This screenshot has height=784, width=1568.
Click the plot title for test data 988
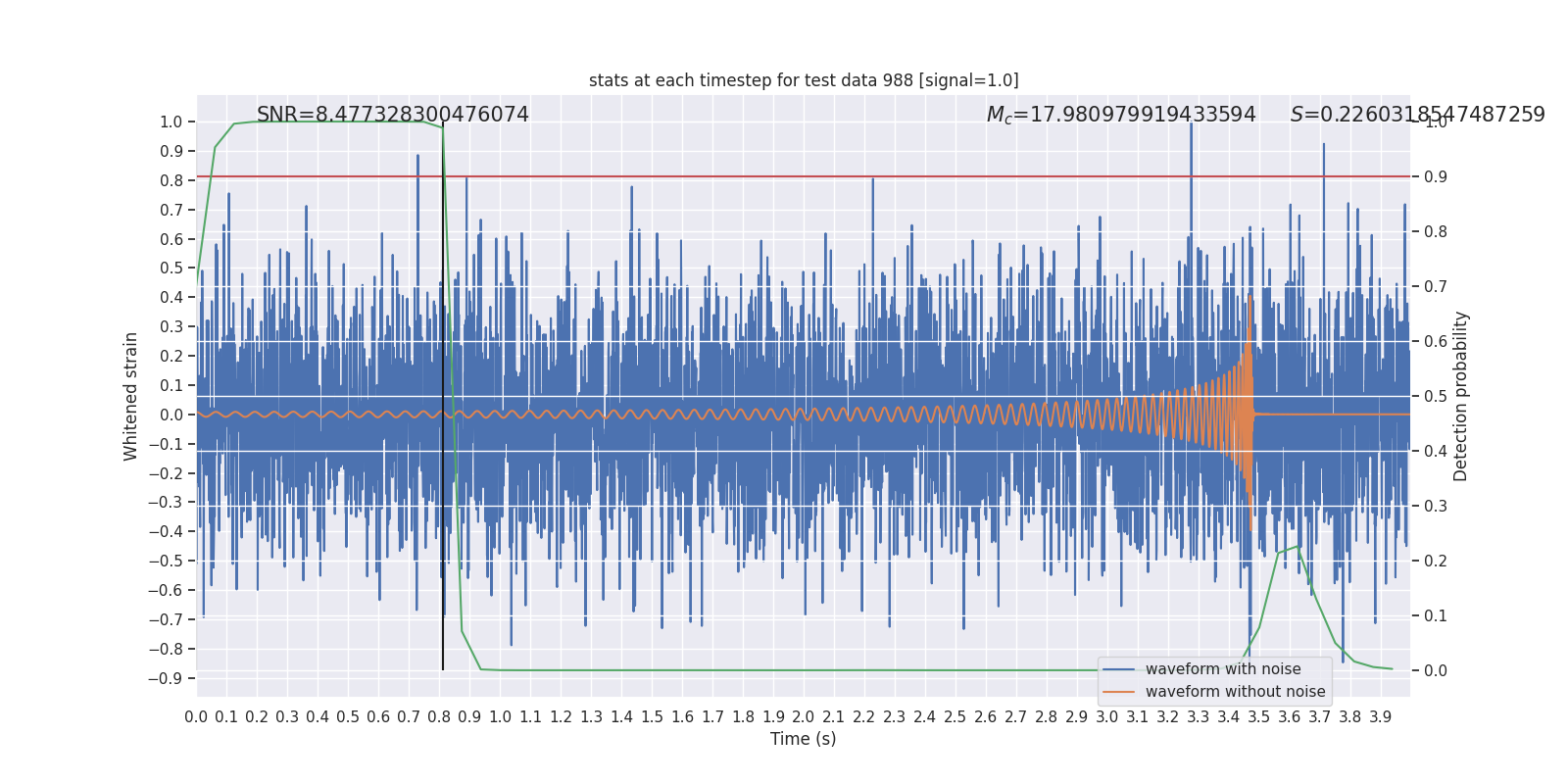tap(804, 80)
